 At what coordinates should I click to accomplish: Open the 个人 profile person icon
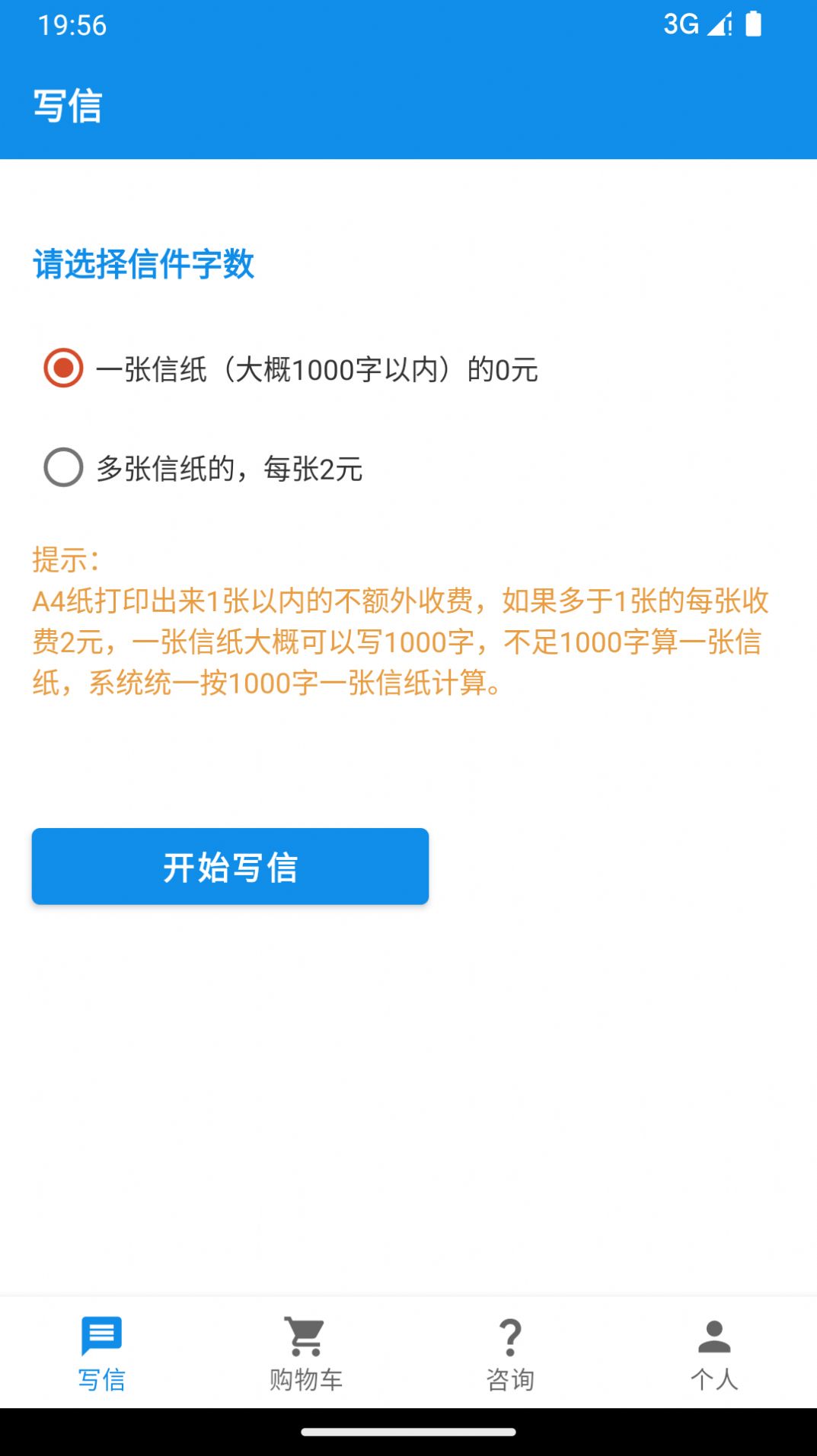click(714, 1337)
